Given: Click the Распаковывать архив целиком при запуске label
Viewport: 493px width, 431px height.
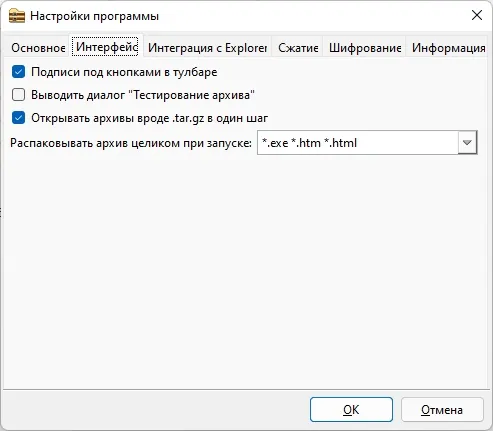Looking at the screenshot, I should tap(131, 143).
